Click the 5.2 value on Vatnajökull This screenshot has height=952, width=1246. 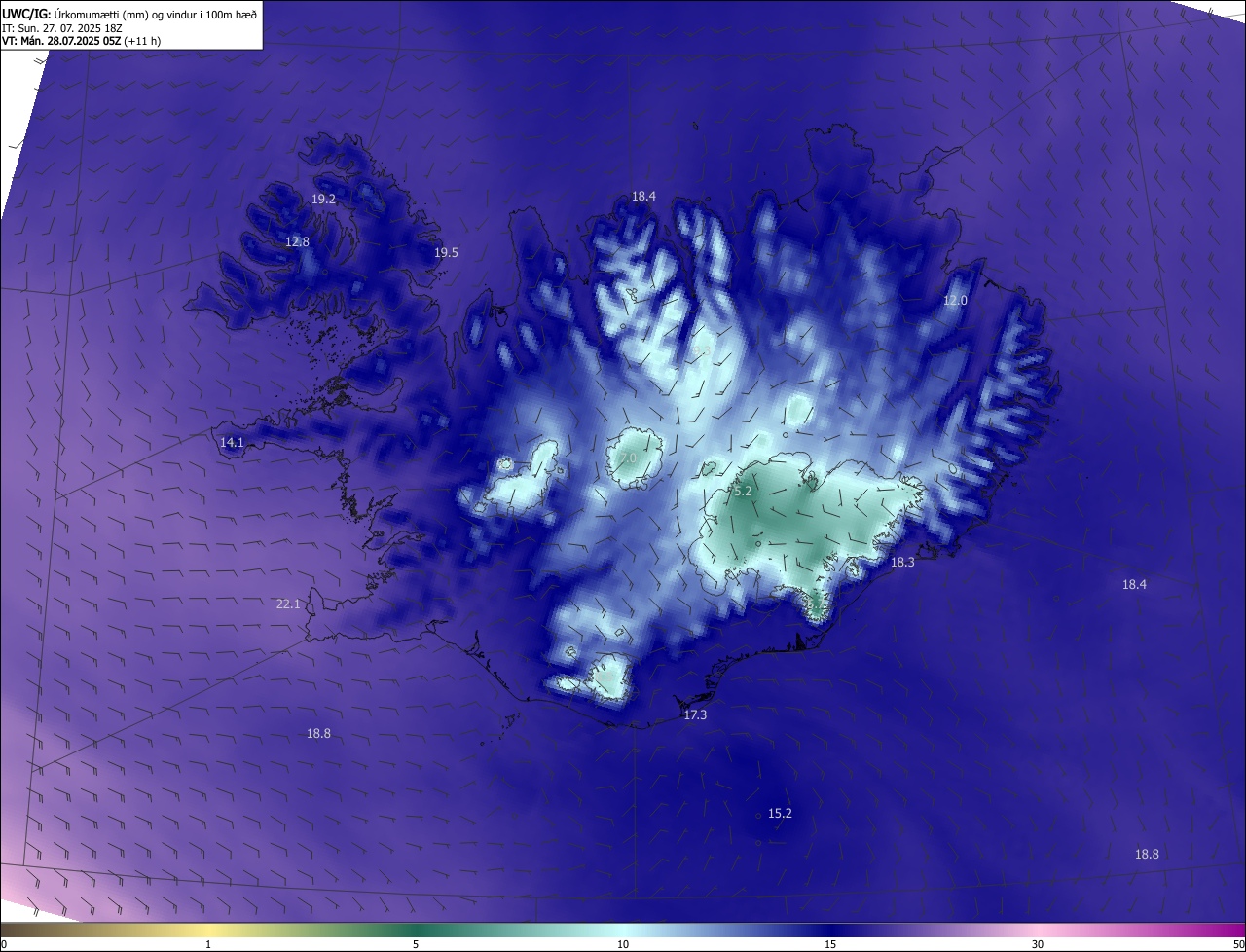(x=742, y=492)
